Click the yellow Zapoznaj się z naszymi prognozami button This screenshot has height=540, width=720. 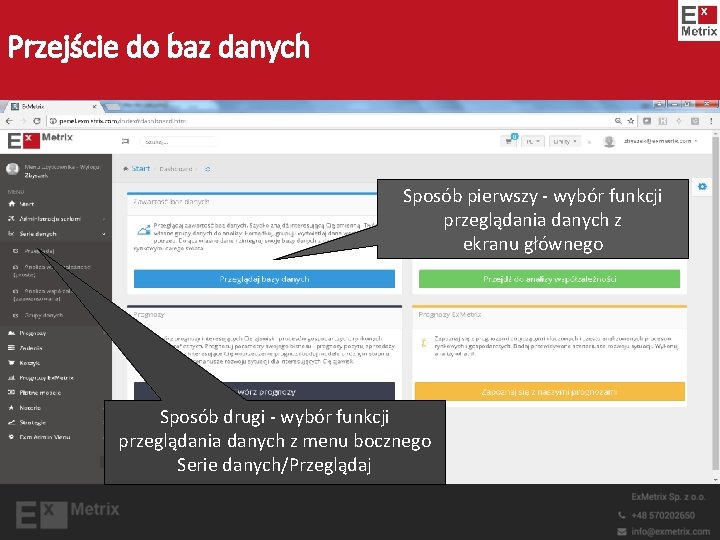(549, 392)
